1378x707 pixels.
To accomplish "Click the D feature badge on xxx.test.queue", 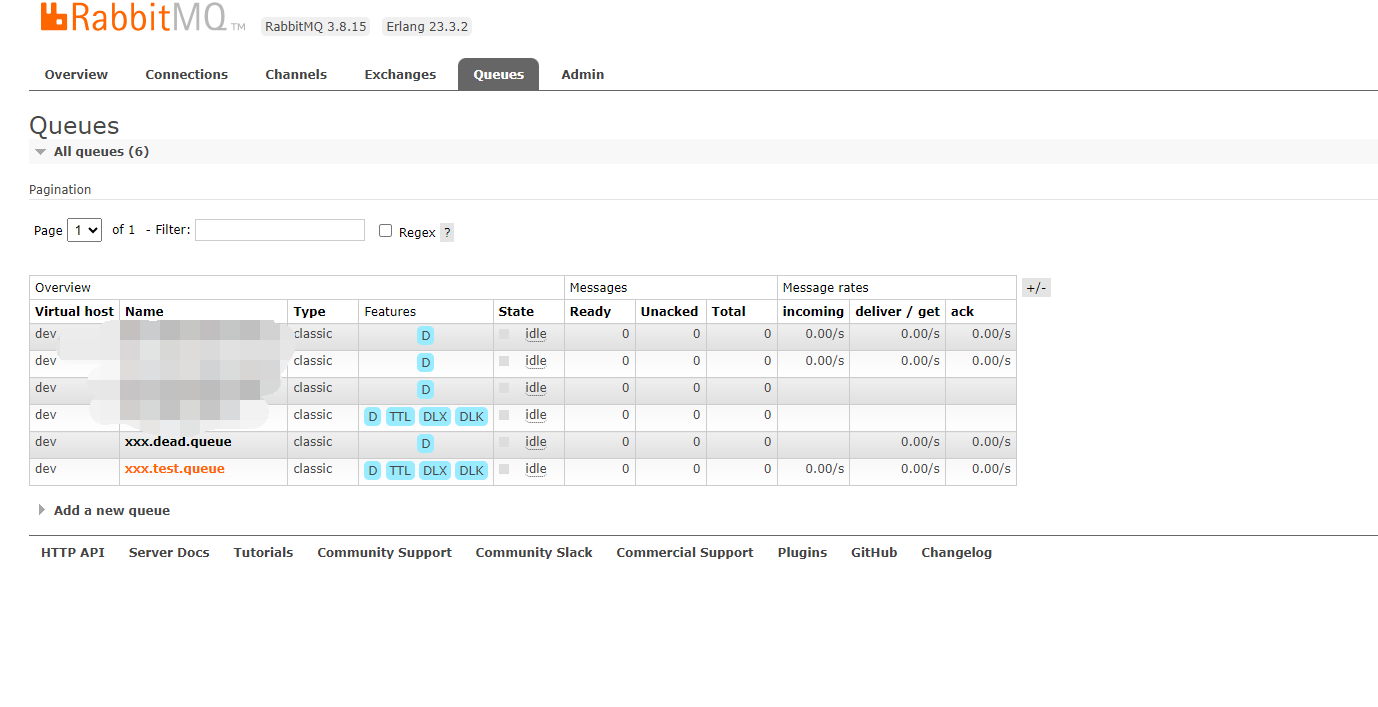I will click(x=373, y=470).
